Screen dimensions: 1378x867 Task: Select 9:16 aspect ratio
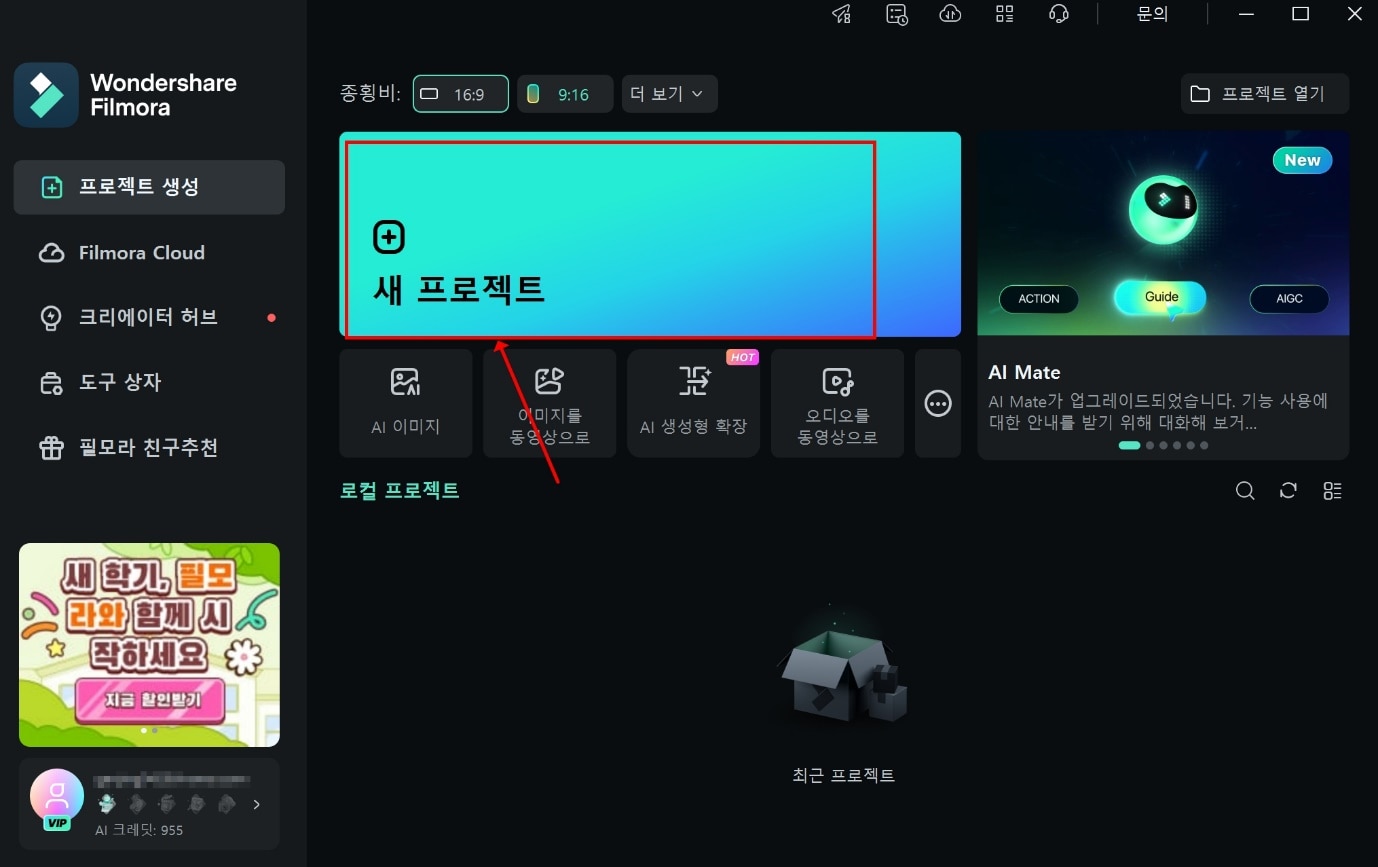(x=565, y=94)
